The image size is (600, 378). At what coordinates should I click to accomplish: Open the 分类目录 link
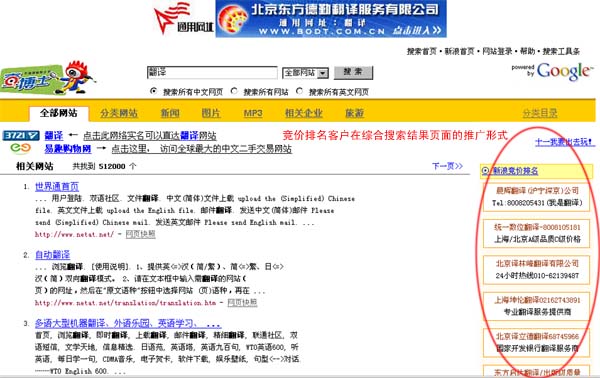tap(540, 113)
